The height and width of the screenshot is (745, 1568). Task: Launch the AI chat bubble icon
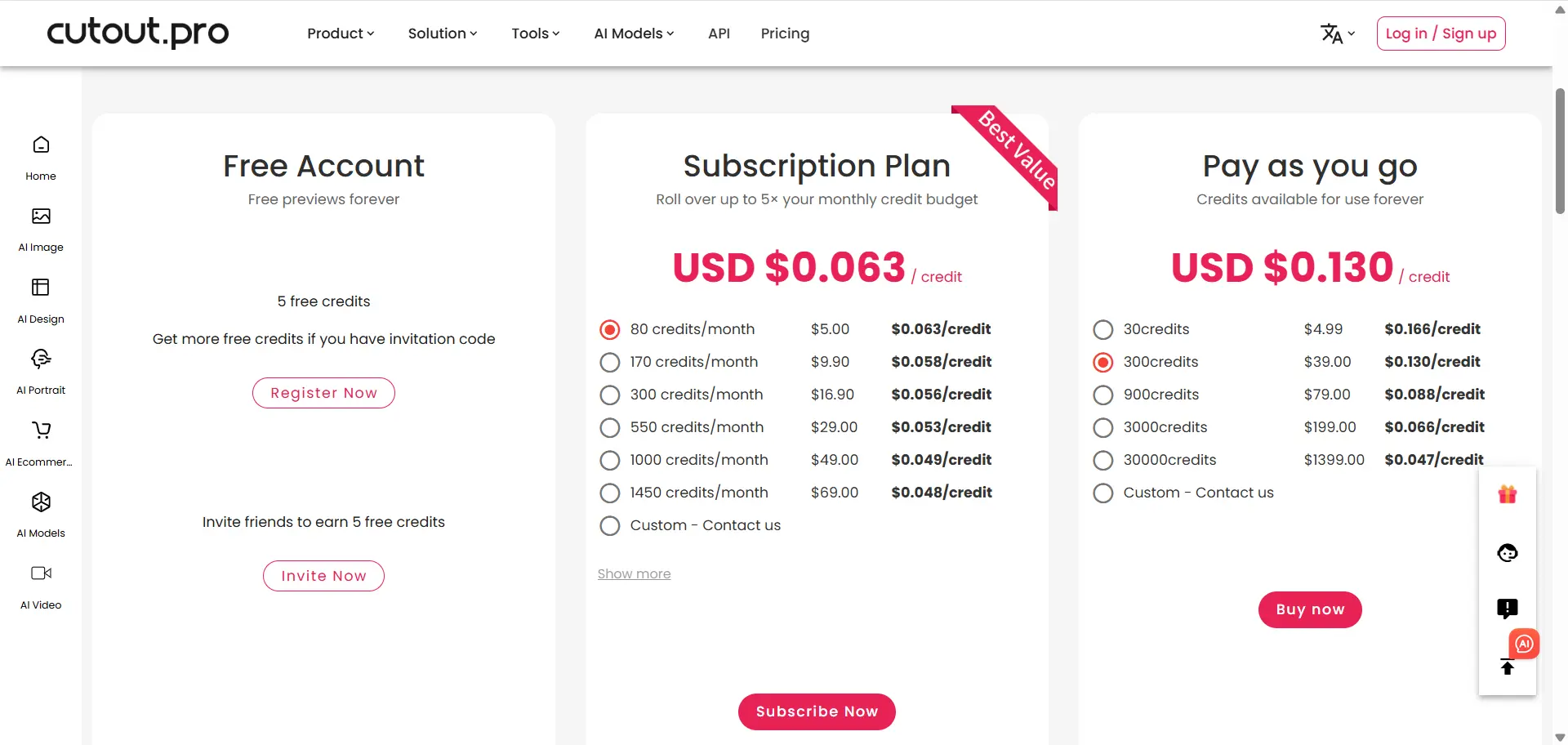click(x=1524, y=644)
